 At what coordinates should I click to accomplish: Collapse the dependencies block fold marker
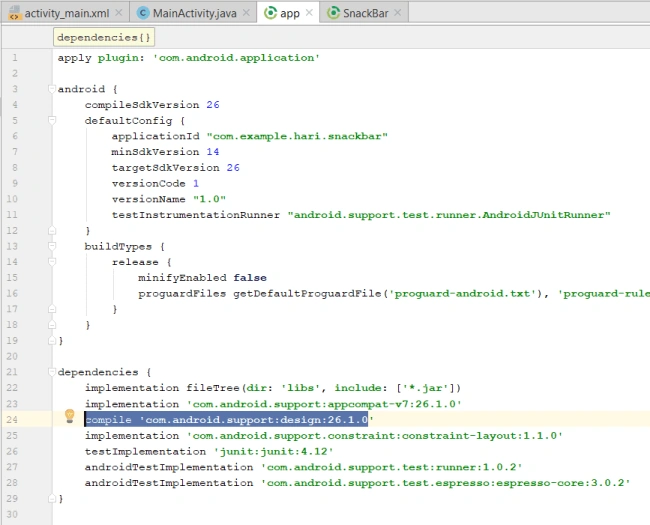tap(52, 372)
